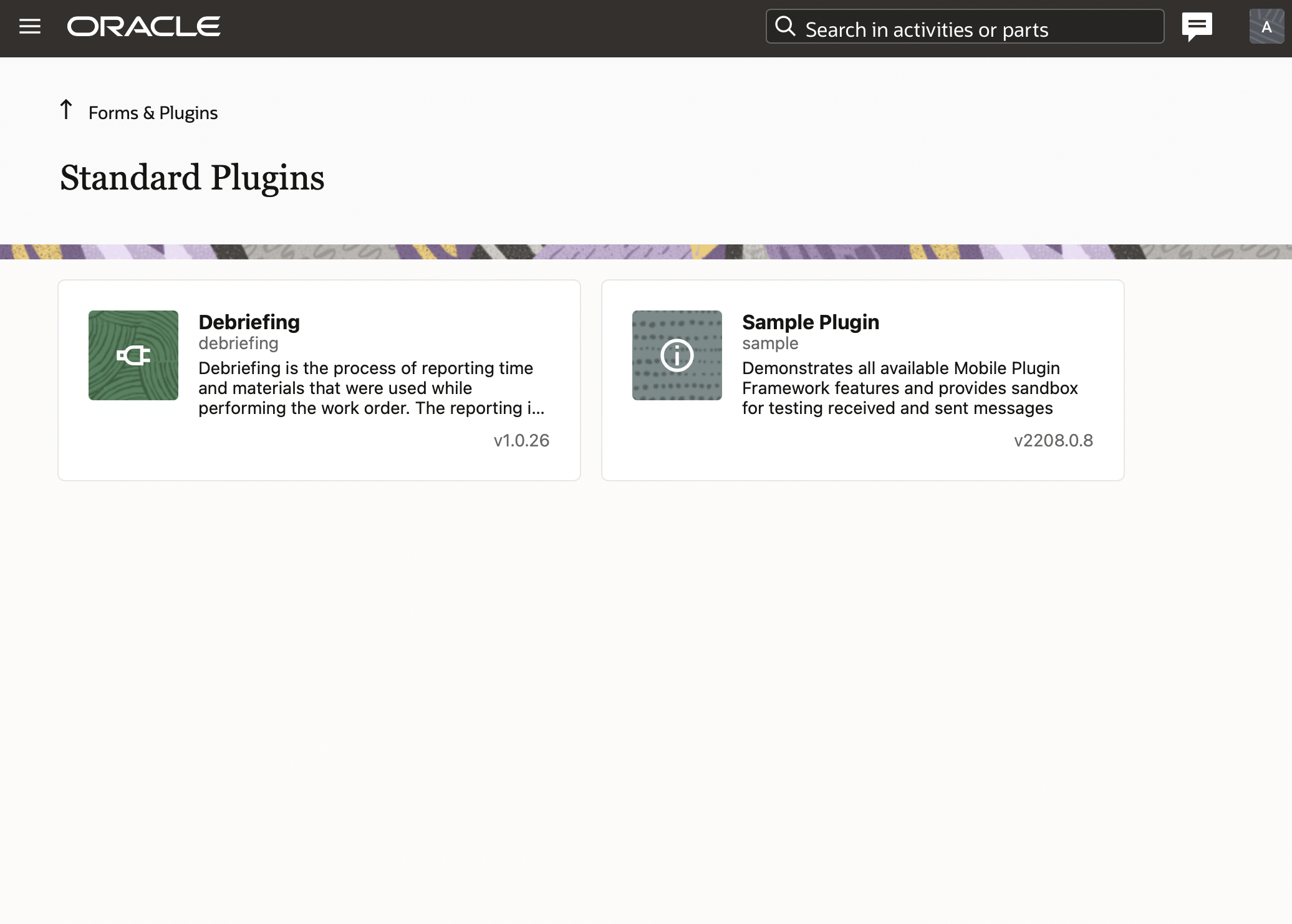Open the chat messages icon
Image resolution: width=1292 pixels, height=924 pixels.
[1197, 27]
